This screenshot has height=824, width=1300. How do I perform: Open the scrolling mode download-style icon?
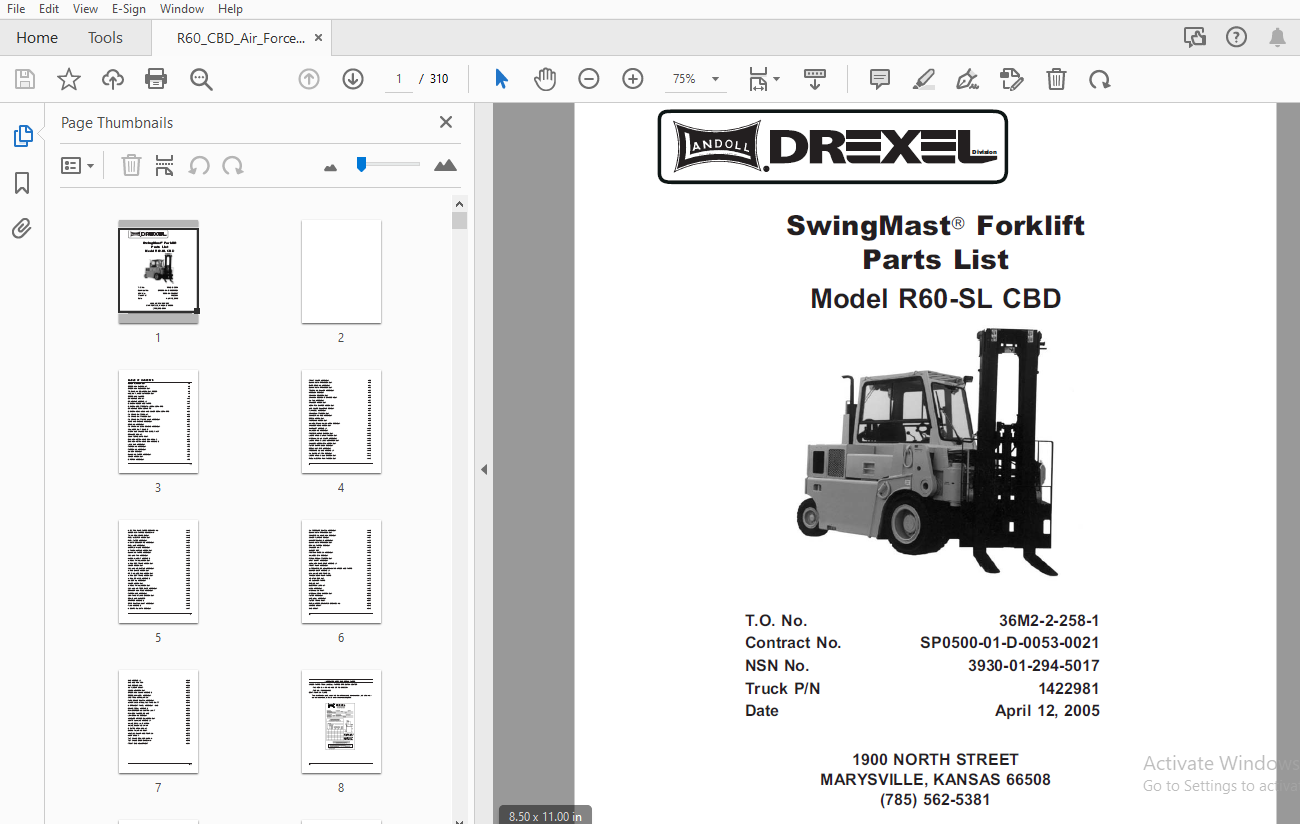(815, 79)
